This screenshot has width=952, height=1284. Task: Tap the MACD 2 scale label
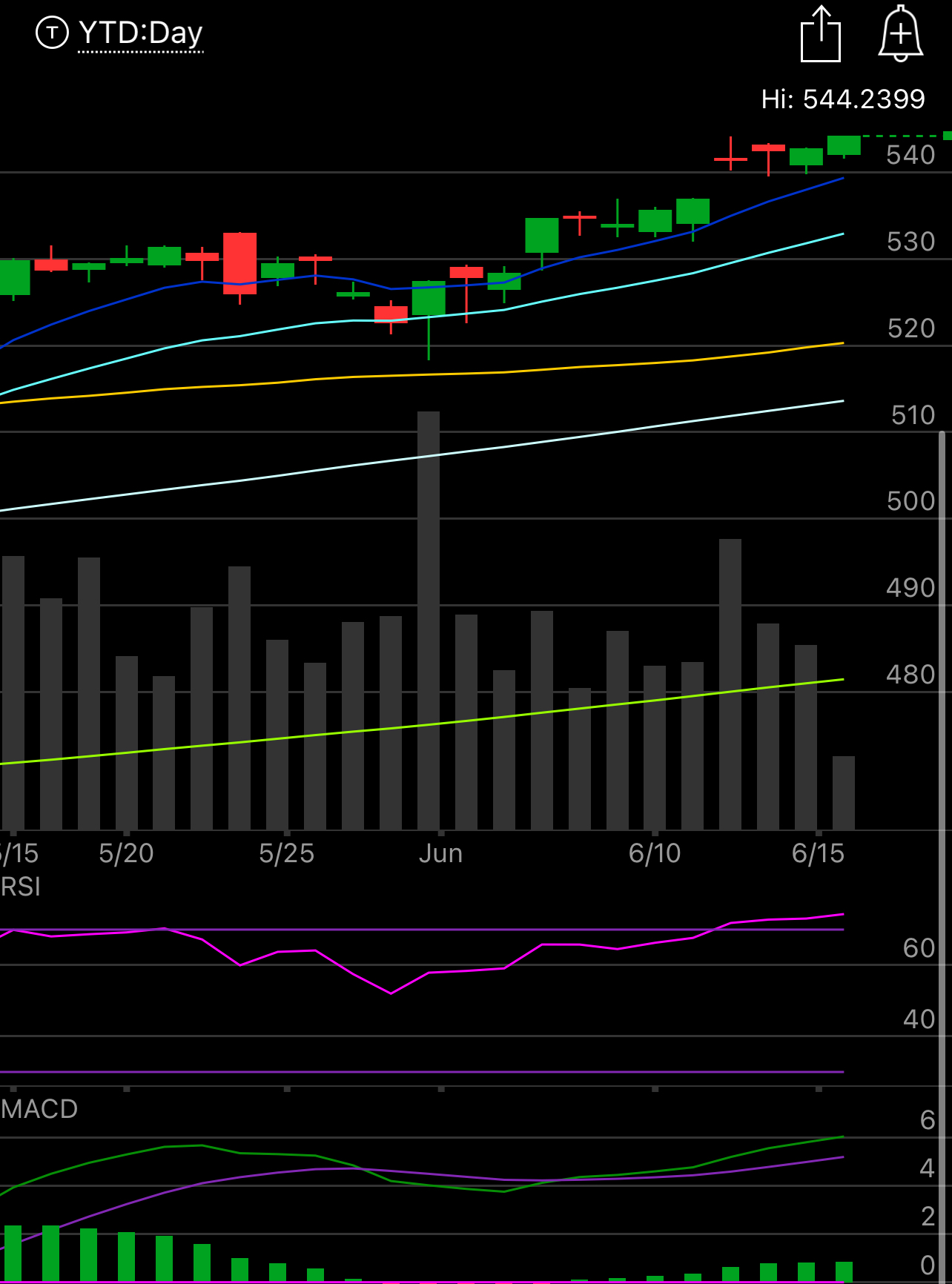[x=928, y=1217]
